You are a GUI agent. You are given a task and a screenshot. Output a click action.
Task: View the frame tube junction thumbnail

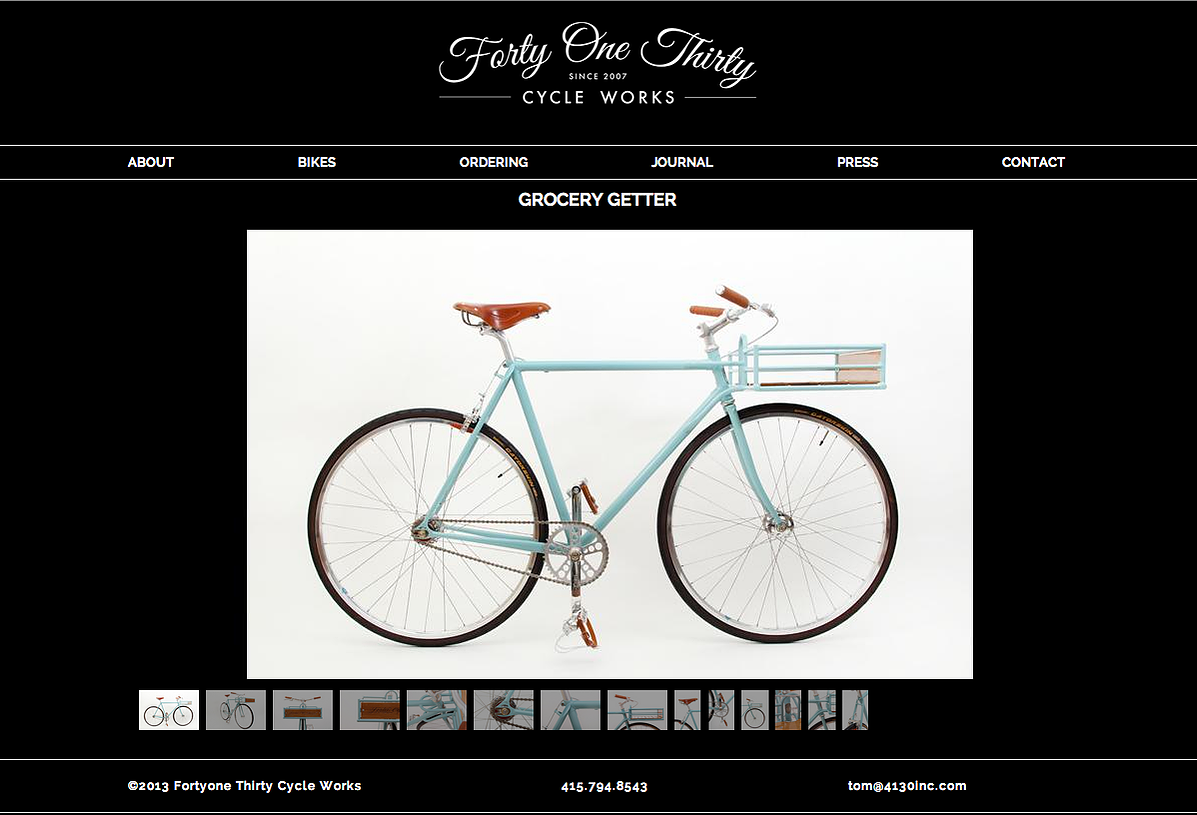point(571,710)
